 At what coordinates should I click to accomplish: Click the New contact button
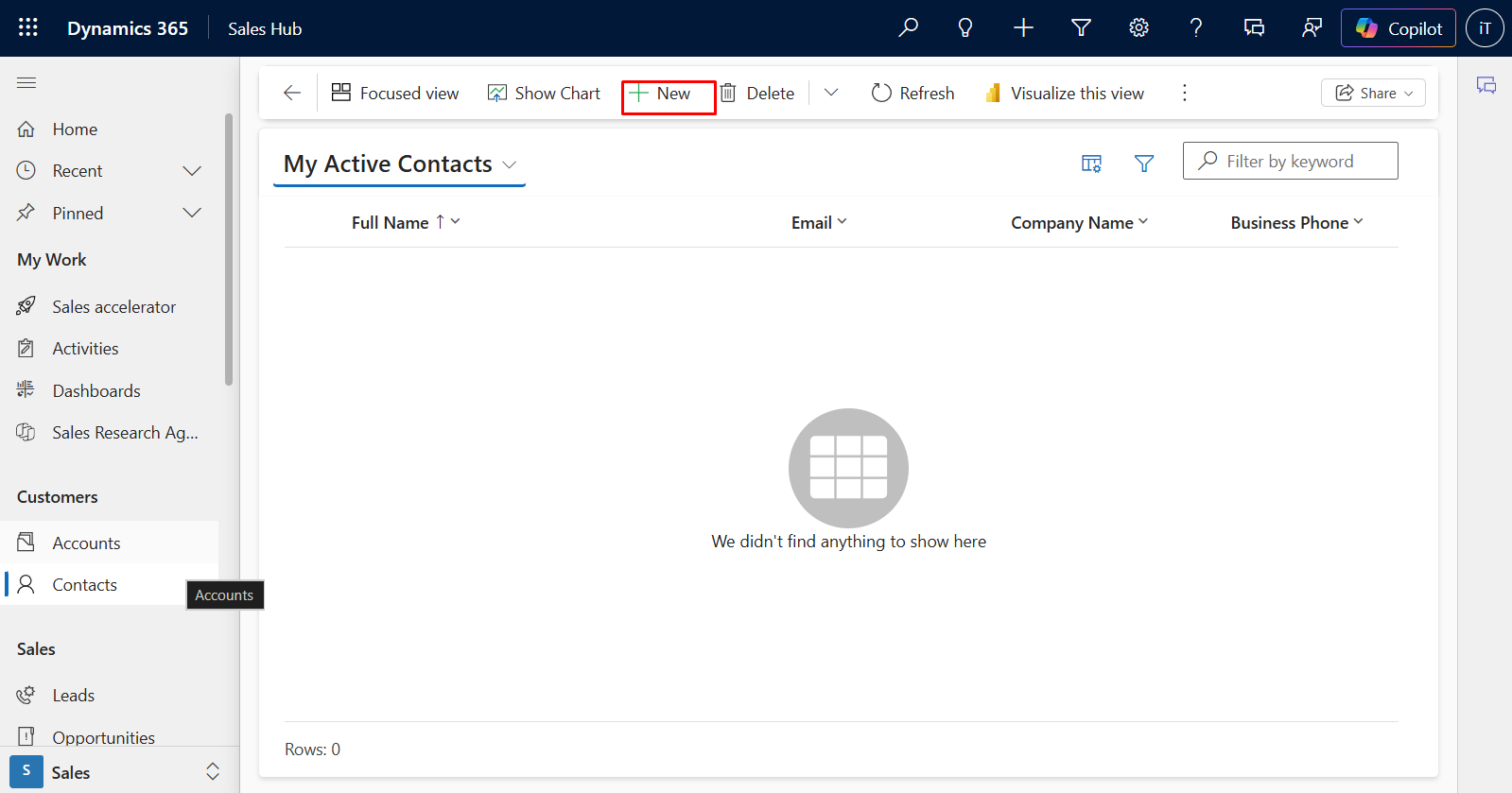(x=661, y=93)
